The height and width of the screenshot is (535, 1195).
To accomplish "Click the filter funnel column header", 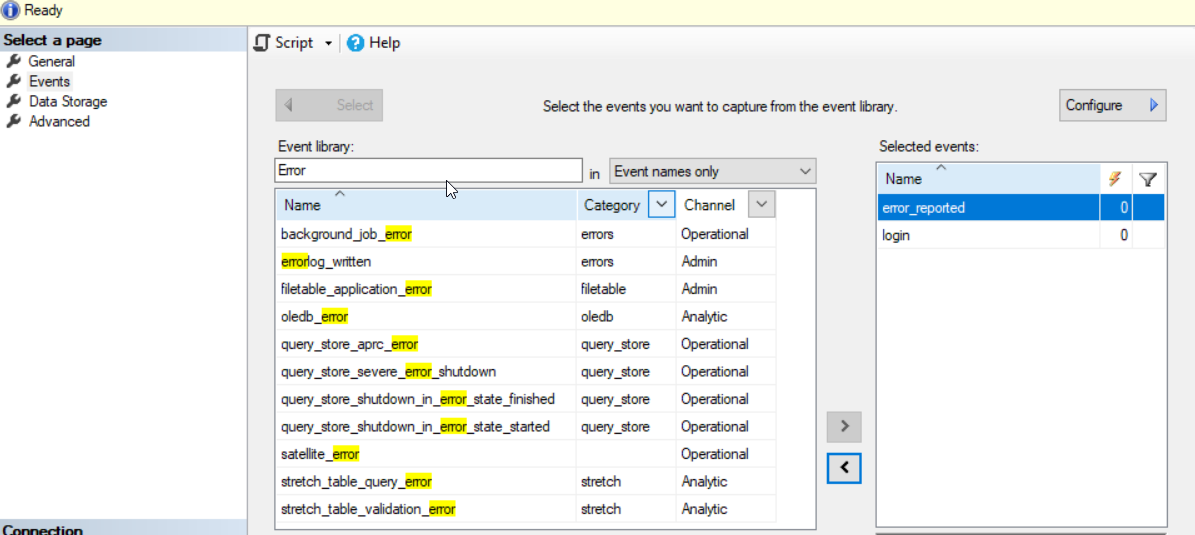I will 1148,179.
